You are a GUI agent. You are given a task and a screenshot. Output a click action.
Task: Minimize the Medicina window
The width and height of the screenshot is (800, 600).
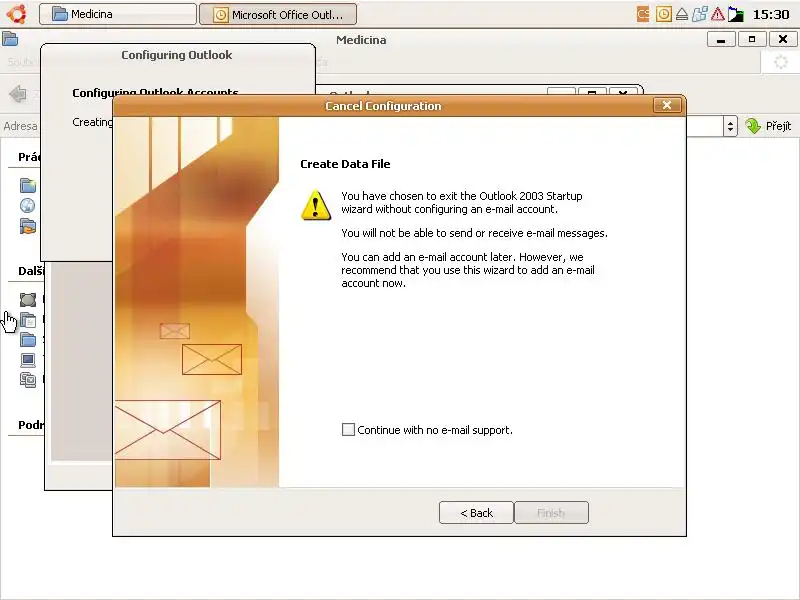(721, 39)
